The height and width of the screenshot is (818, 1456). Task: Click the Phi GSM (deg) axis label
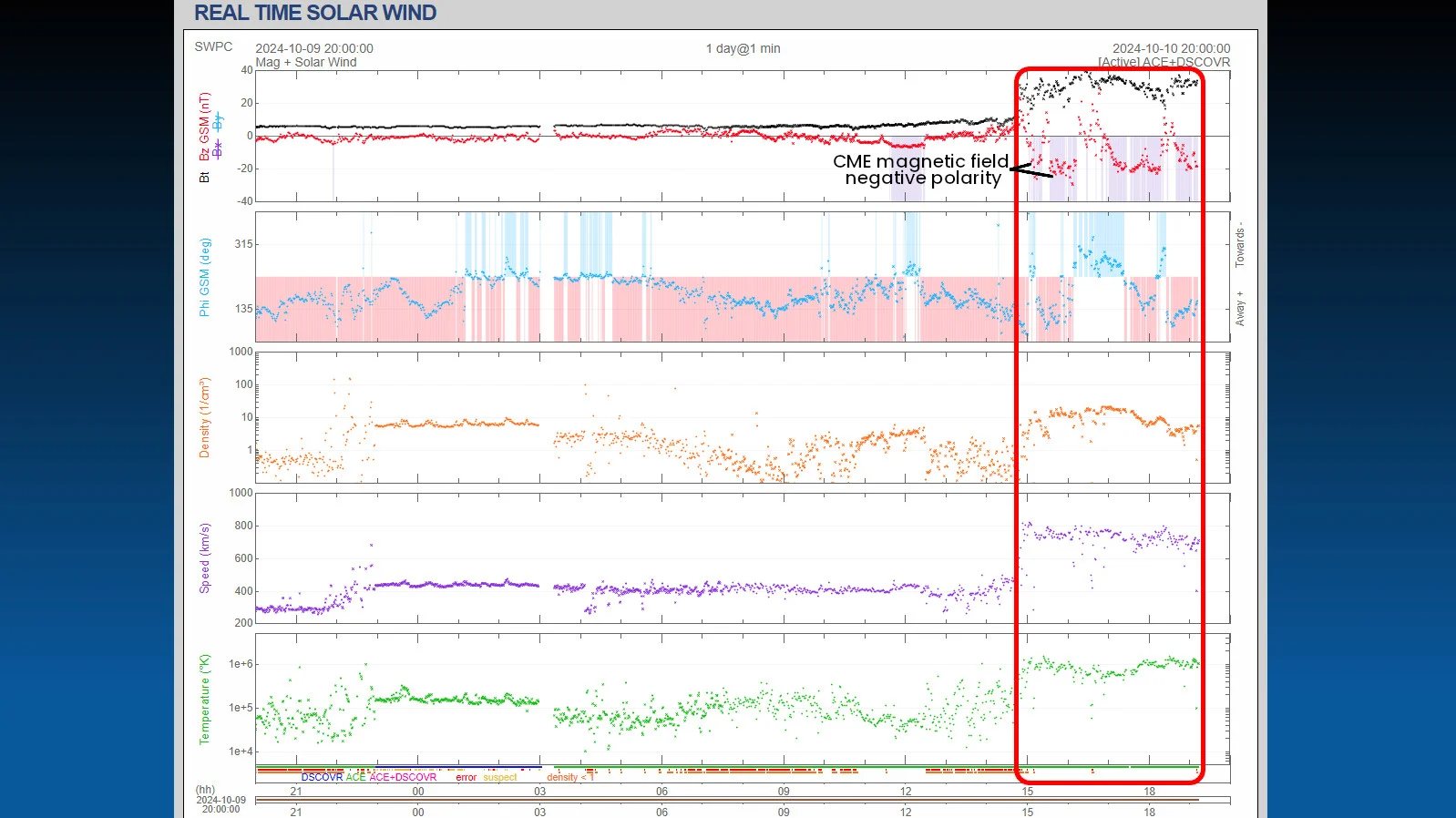pyautogui.click(x=204, y=277)
